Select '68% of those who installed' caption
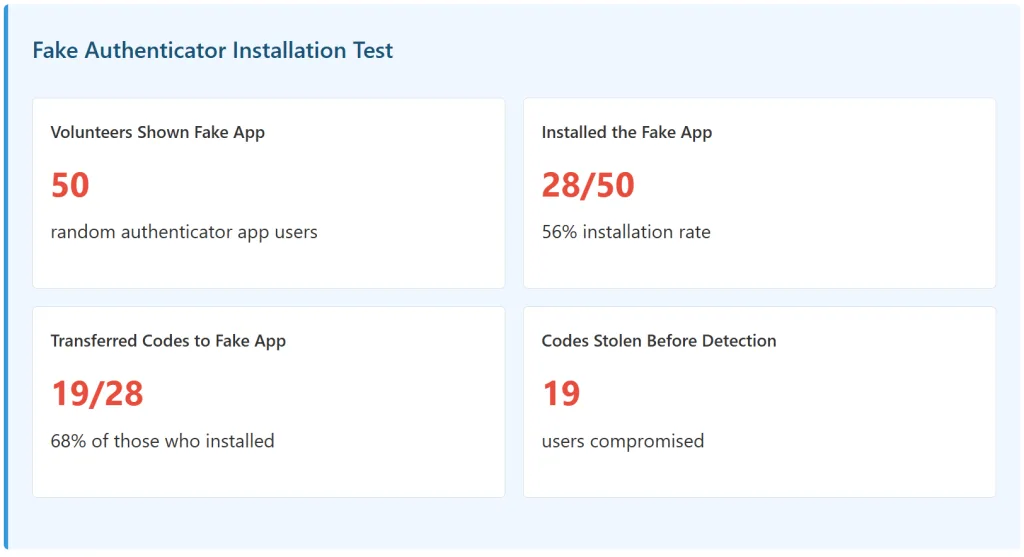1024x557 pixels. 162,441
